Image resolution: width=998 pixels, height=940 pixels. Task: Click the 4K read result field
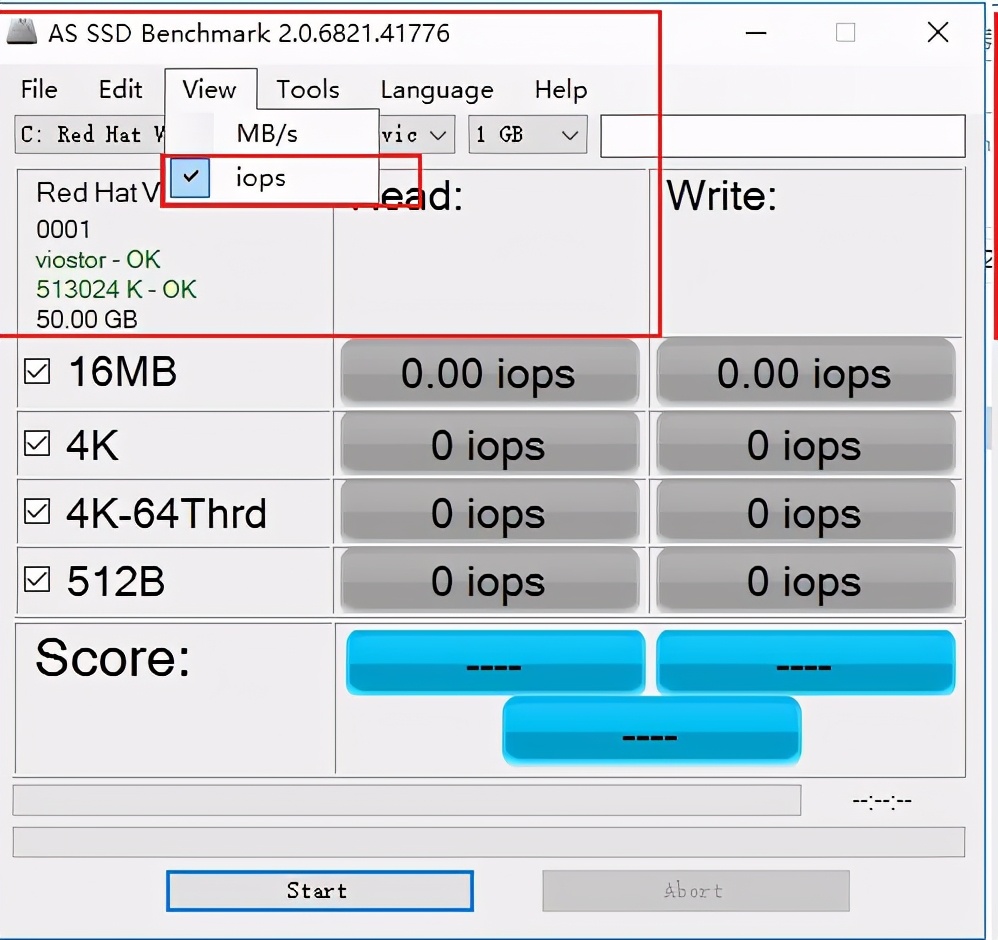point(489,444)
